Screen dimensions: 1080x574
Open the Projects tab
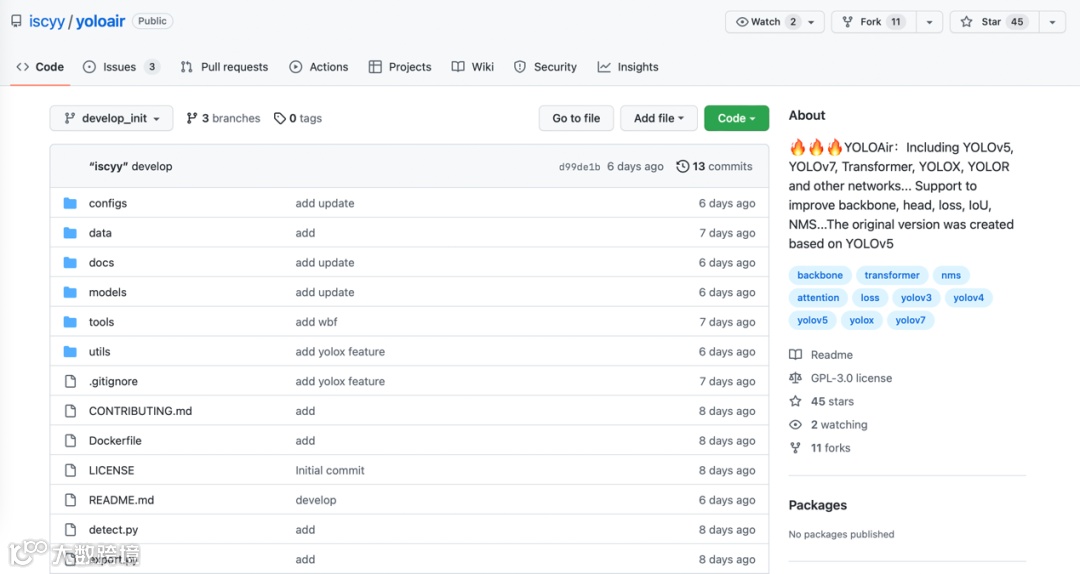point(400,67)
